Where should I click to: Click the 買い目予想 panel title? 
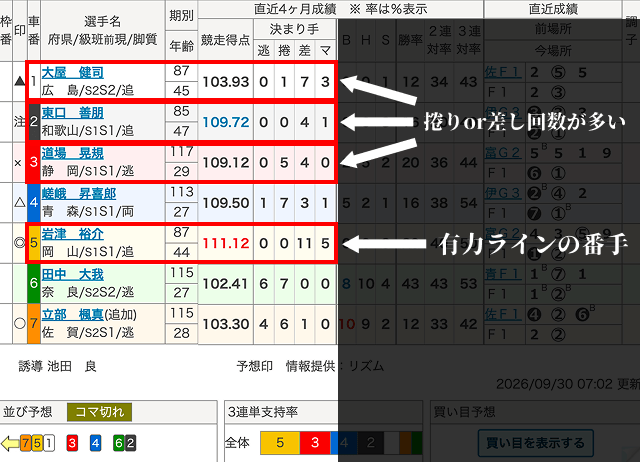(x=464, y=412)
